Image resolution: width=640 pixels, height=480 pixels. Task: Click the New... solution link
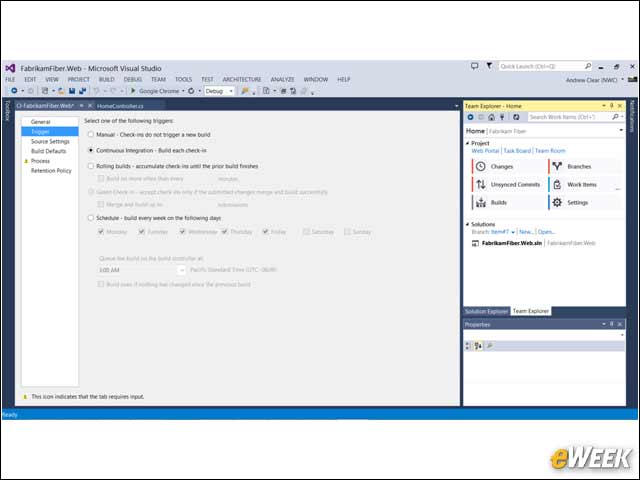pos(526,232)
